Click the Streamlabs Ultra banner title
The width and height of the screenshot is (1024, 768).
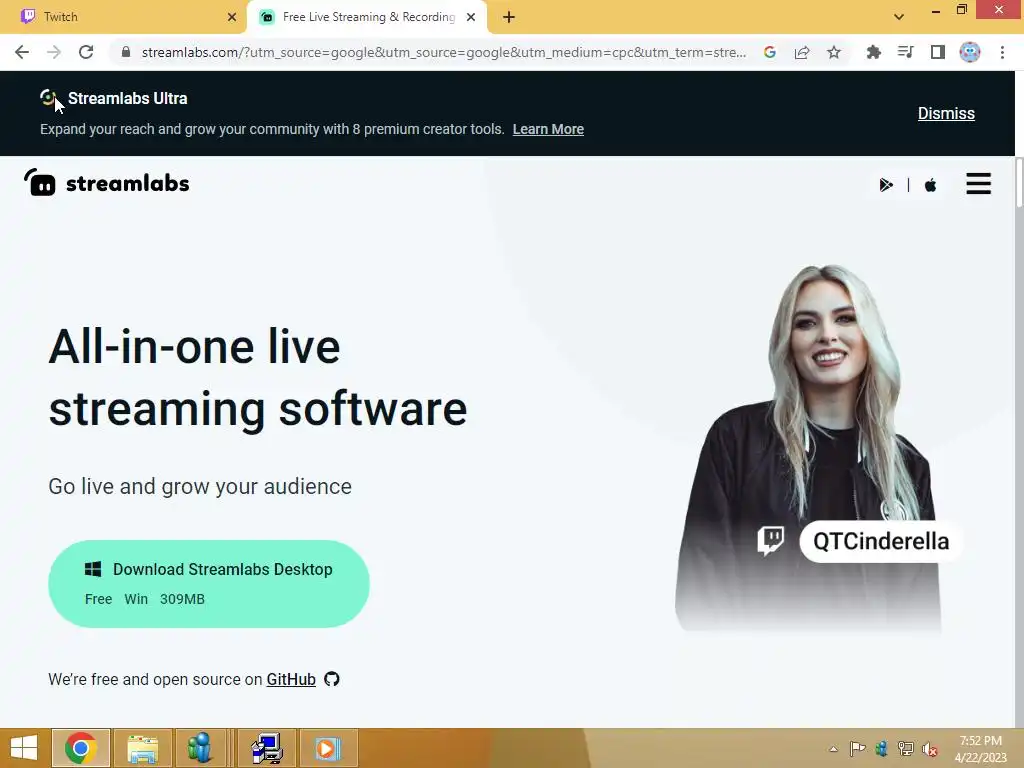pyautogui.click(x=127, y=99)
